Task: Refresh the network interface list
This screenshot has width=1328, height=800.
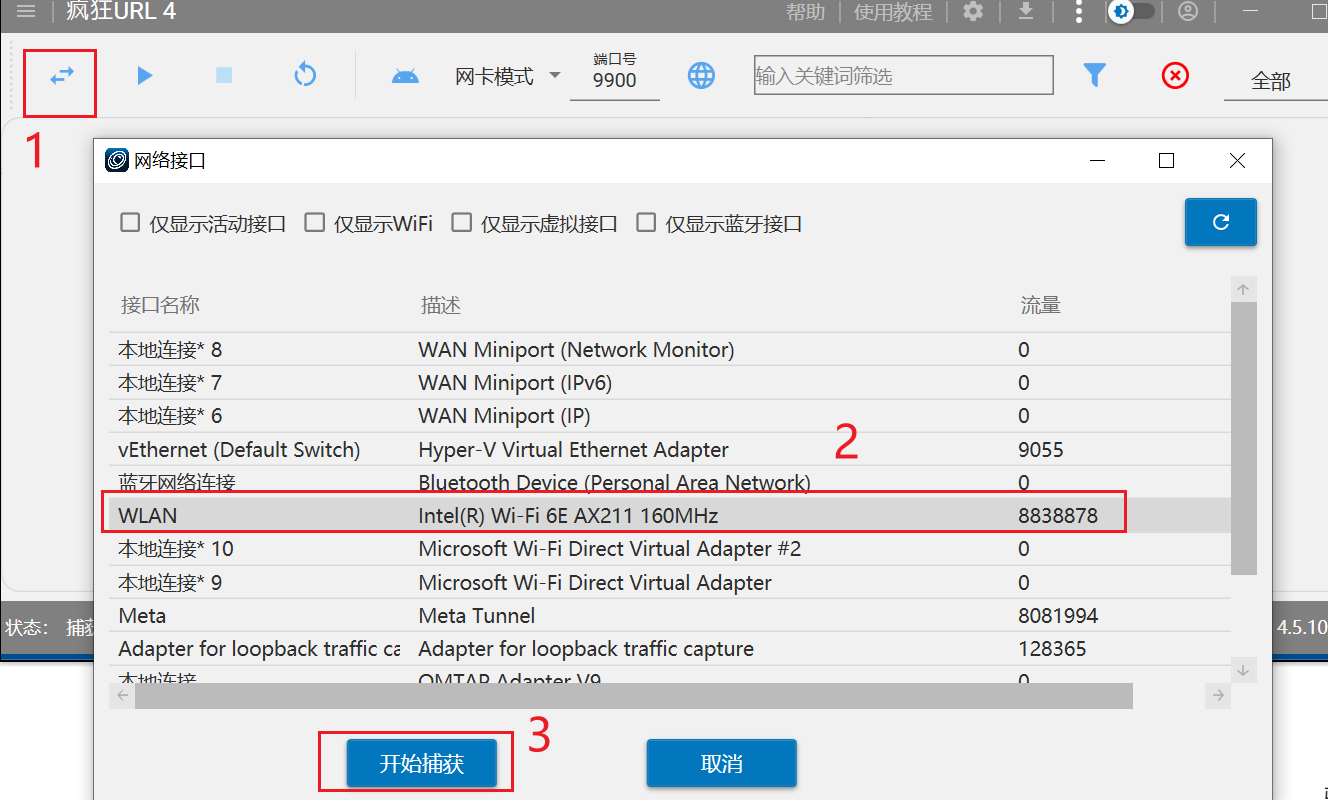Action: click(1220, 222)
